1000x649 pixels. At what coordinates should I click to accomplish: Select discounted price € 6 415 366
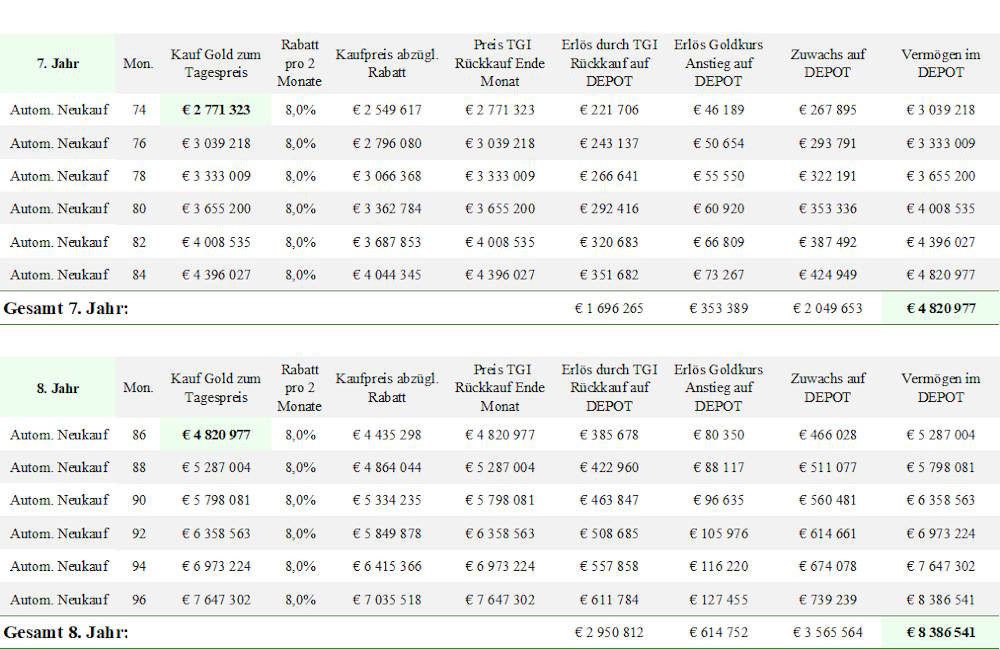pos(387,566)
